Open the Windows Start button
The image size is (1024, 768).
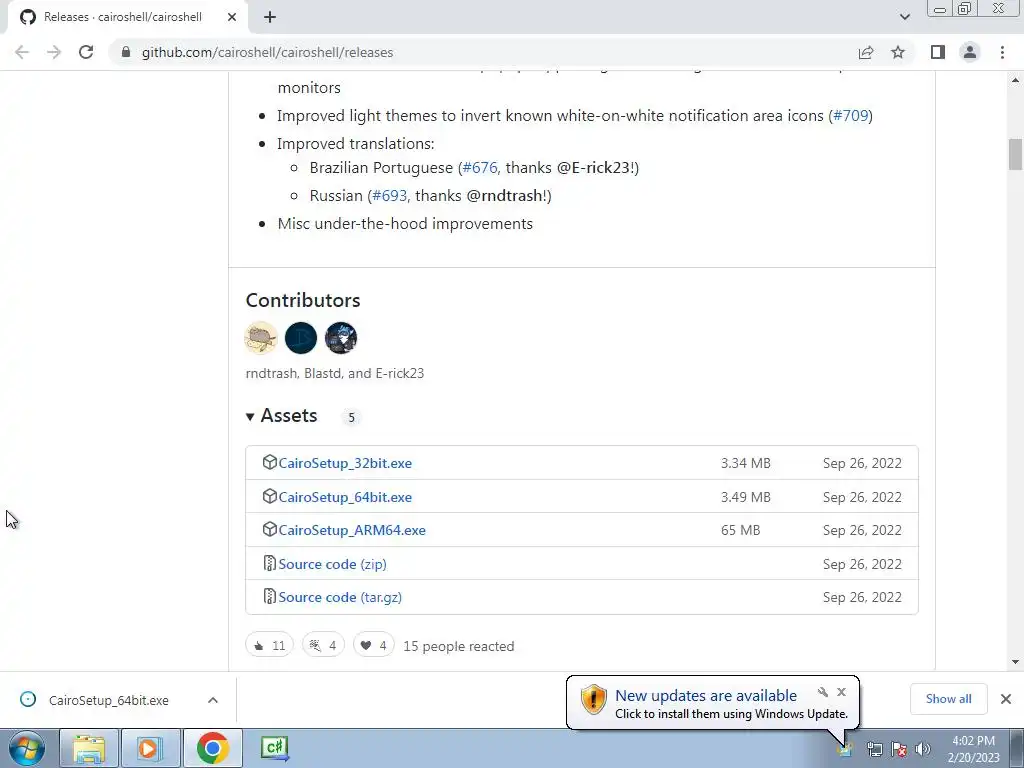[x=26, y=748]
